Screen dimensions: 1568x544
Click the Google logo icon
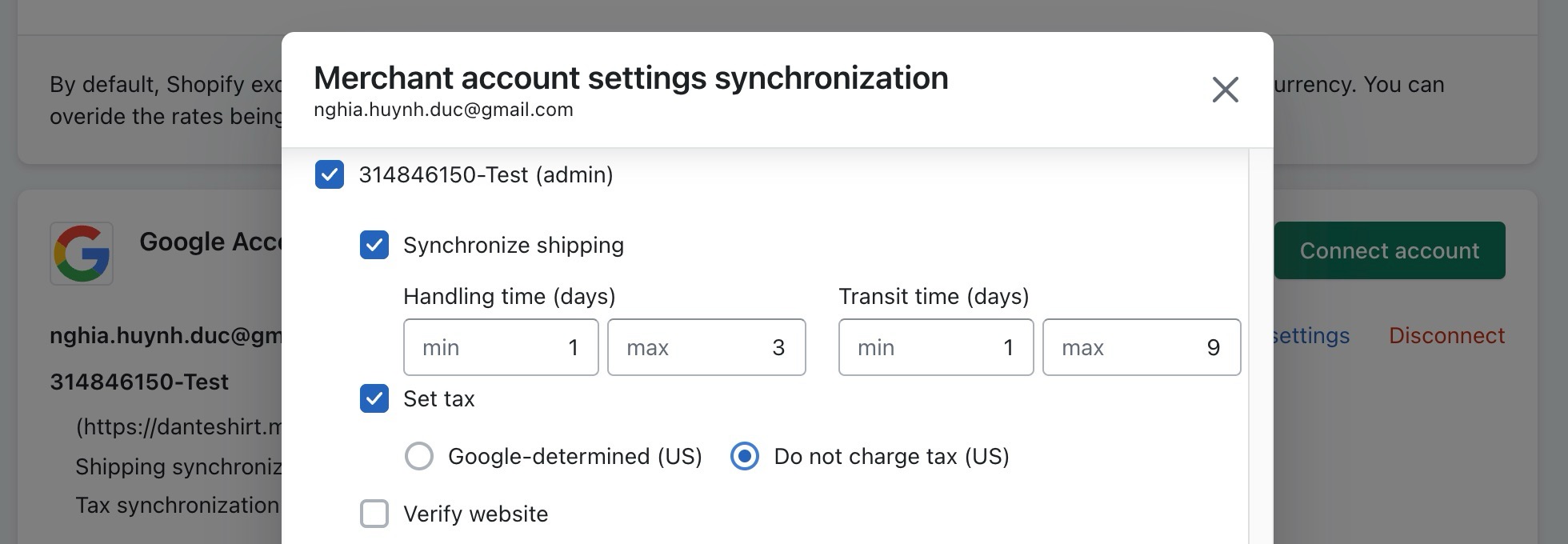pos(82,254)
